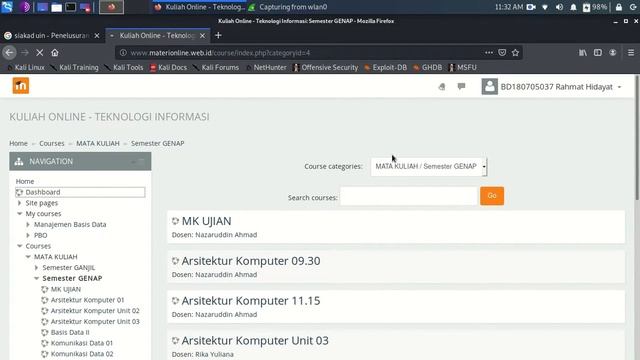Image resolution: width=640 pixels, height=360 pixels.
Task: Open Komunikasi Data 01 in tree
Action: (82, 343)
